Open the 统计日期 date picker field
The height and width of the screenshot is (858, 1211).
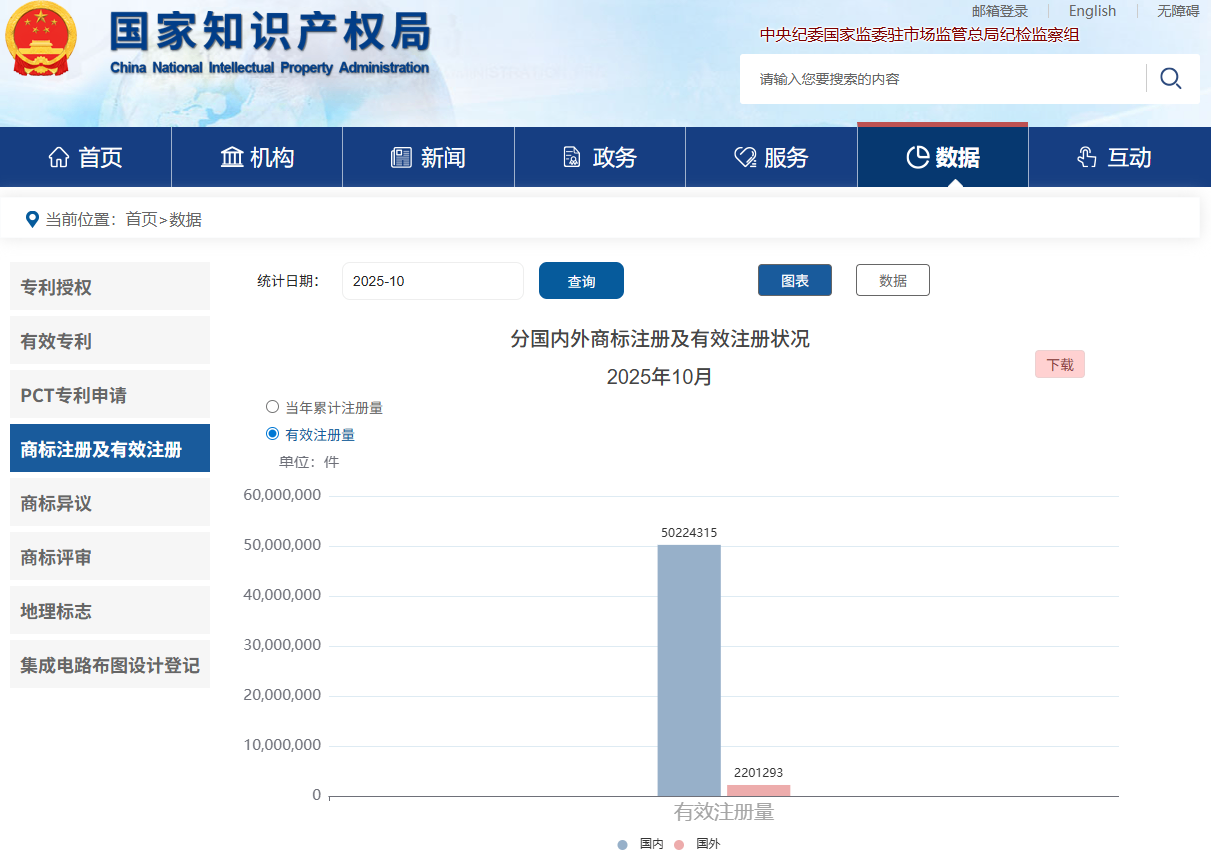pyautogui.click(x=432, y=281)
